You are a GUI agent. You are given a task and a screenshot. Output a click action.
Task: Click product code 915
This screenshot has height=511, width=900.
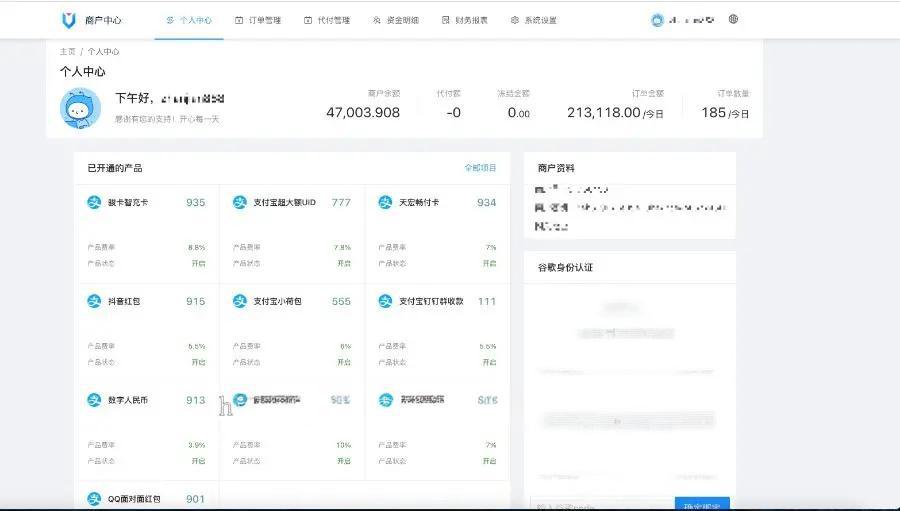click(x=195, y=301)
